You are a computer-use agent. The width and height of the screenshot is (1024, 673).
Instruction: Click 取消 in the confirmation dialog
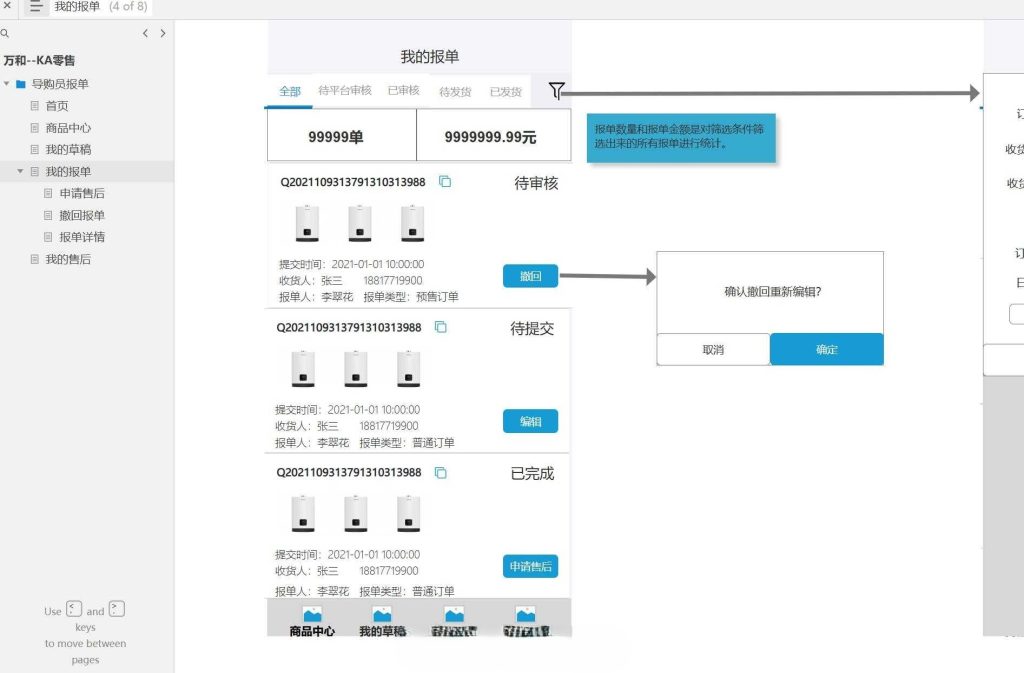(711, 349)
